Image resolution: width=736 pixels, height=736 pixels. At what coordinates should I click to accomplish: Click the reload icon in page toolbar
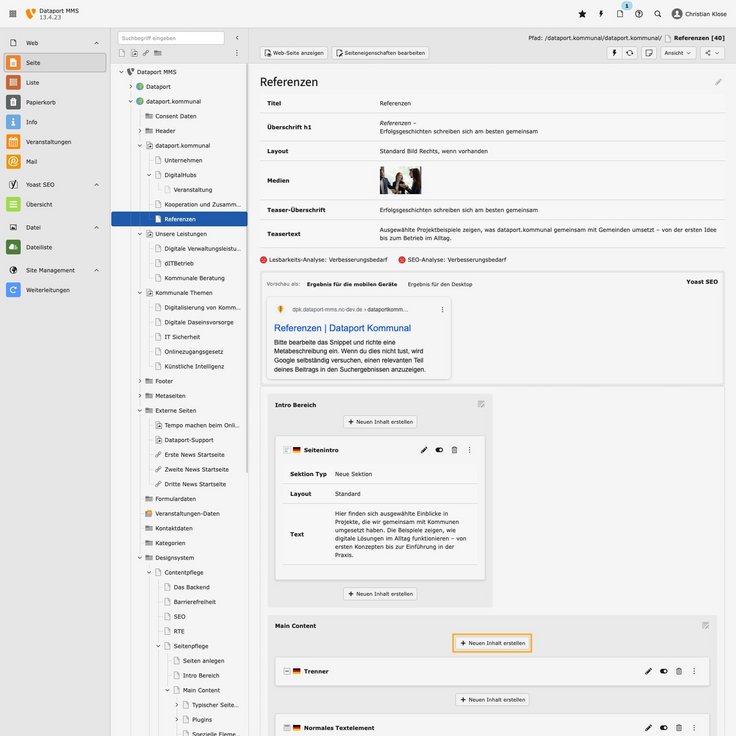click(x=630, y=53)
